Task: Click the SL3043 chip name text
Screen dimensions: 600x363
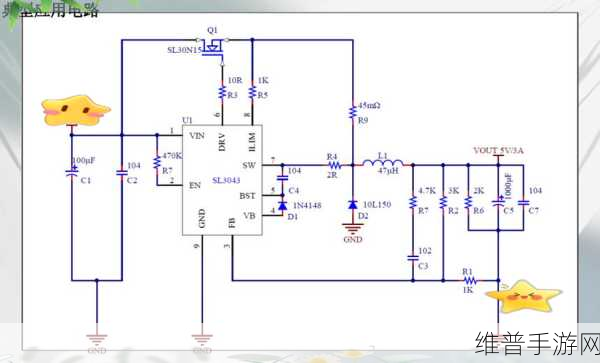Action: click(226, 180)
